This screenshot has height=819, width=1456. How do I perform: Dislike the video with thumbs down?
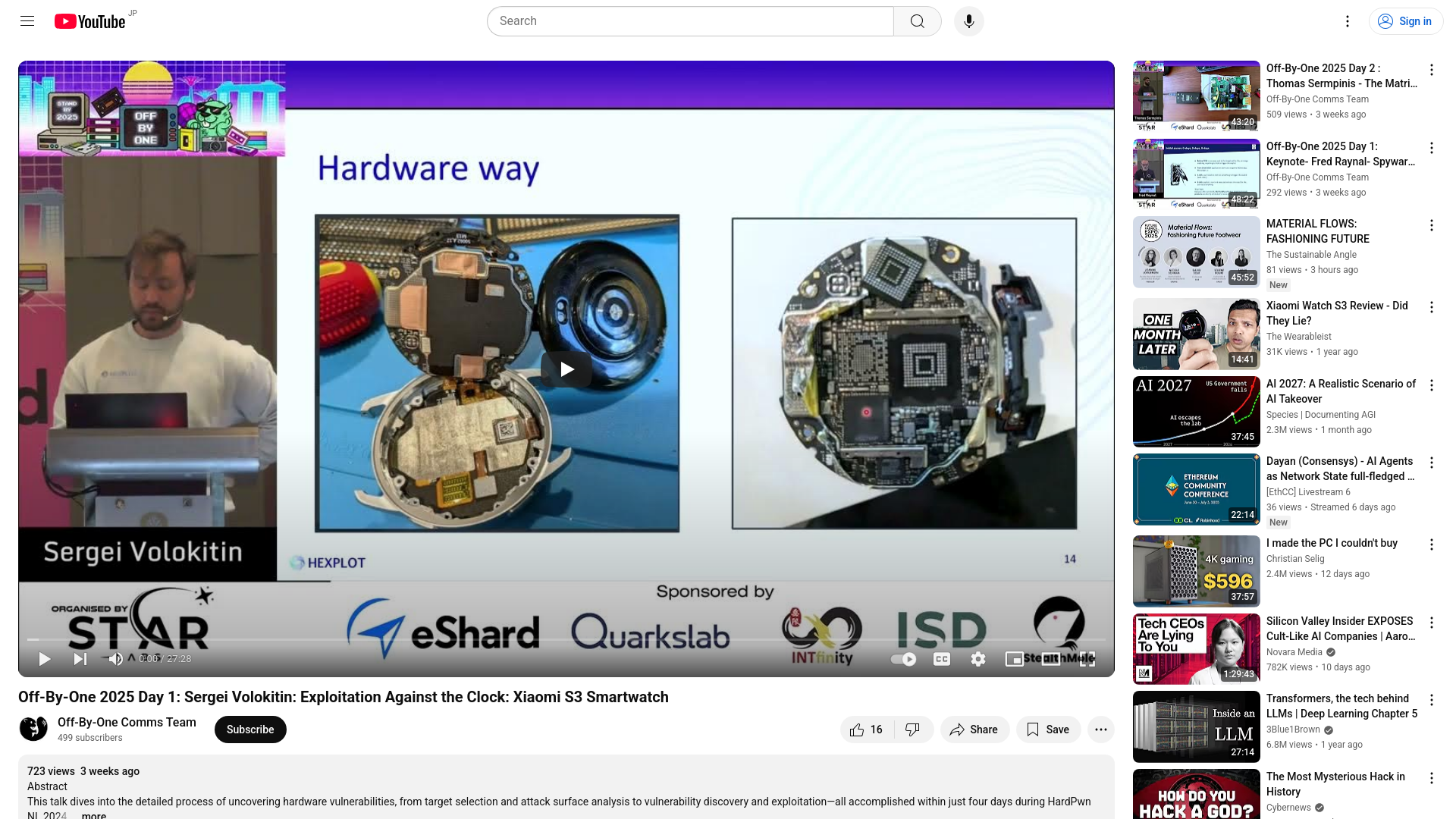point(913,730)
